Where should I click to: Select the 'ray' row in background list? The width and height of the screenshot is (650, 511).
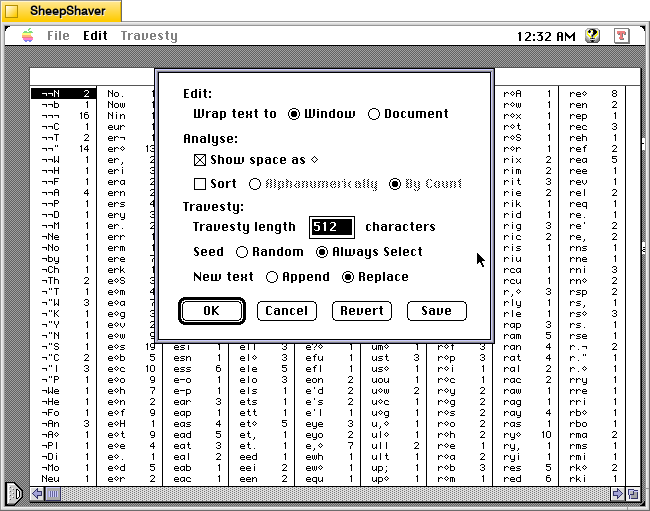[526, 413]
